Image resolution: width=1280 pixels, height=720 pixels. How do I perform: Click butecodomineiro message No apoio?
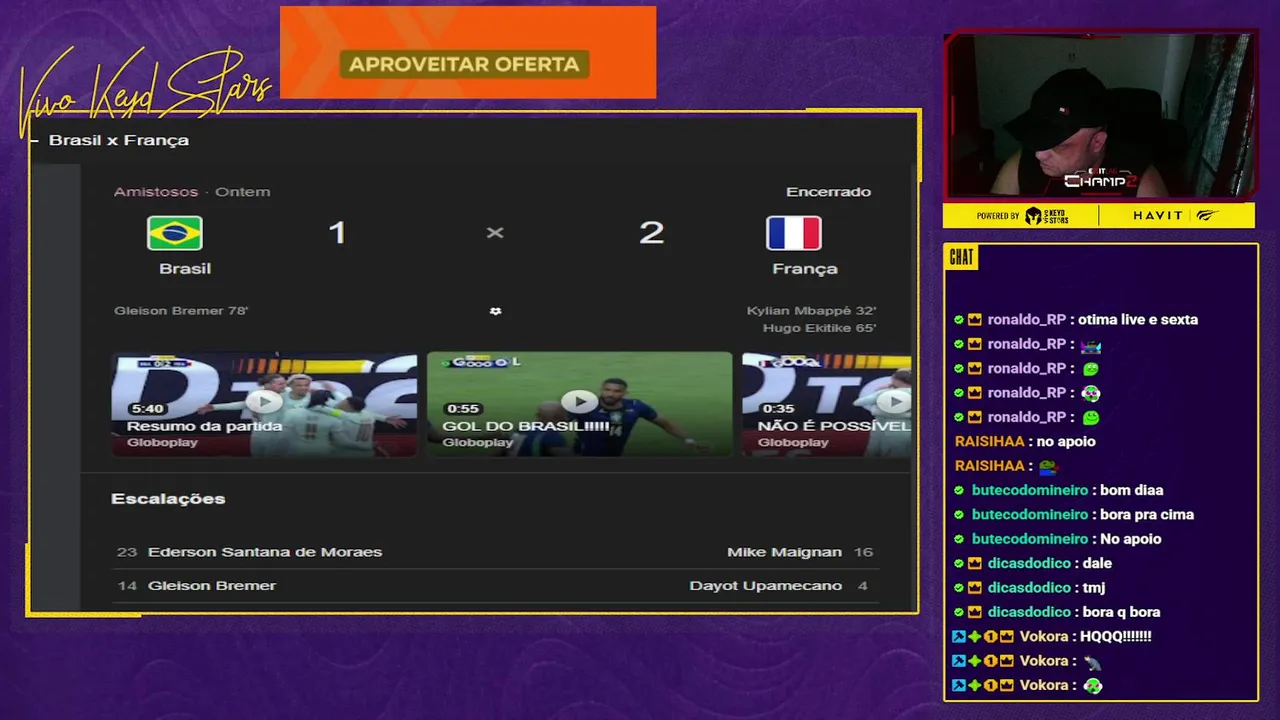(1130, 539)
